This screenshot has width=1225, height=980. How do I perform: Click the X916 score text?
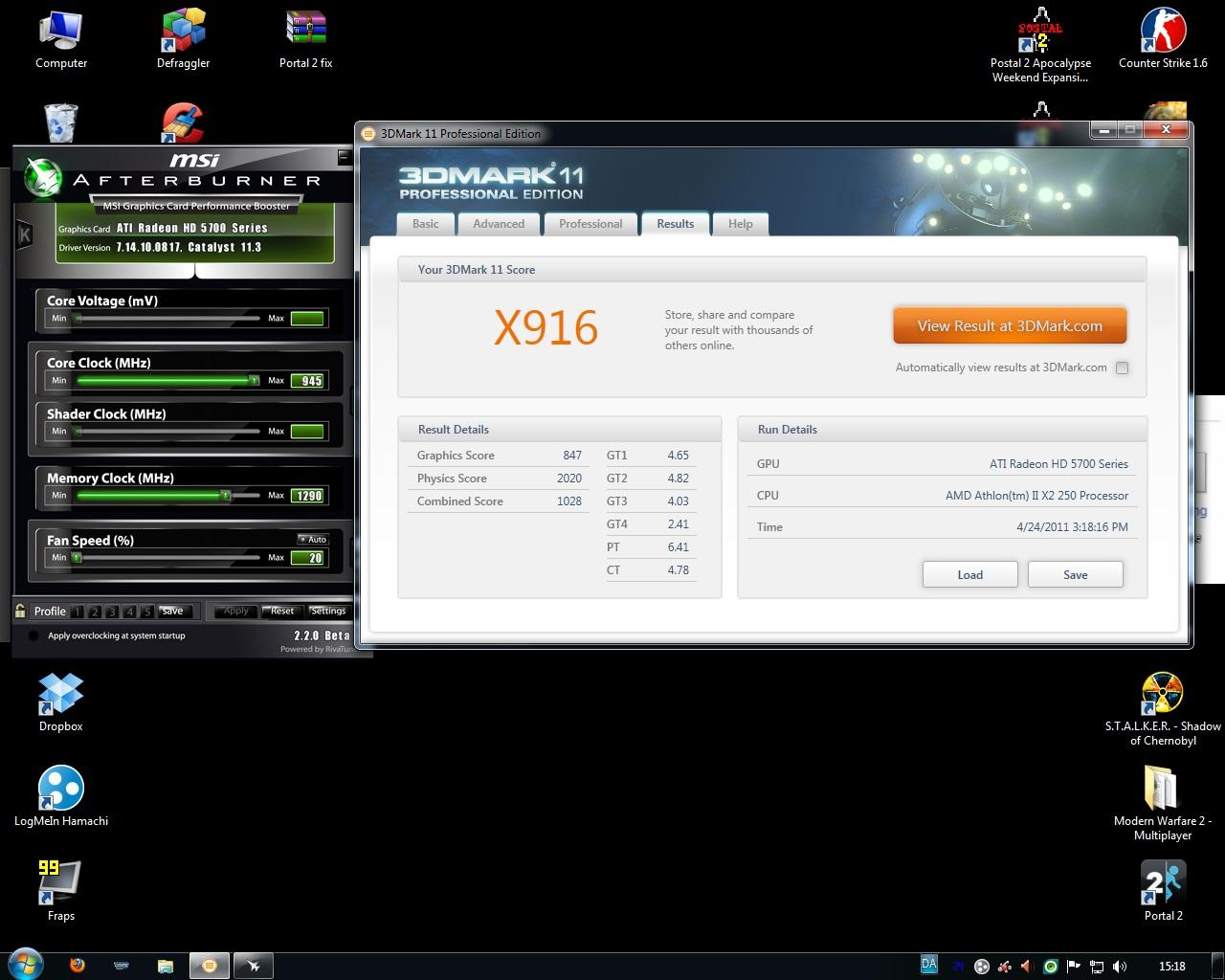[x=546, y=327]
